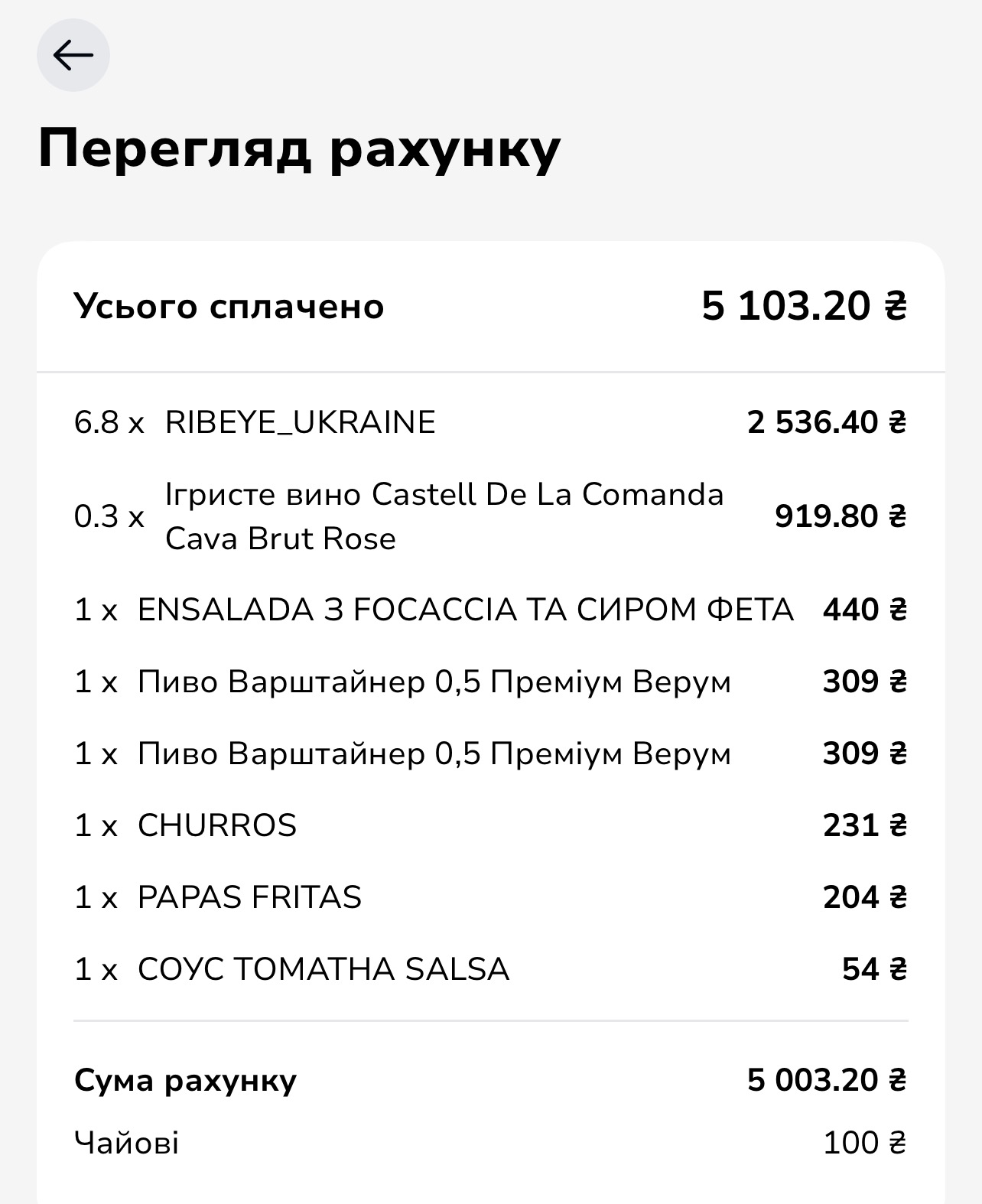Tap the CHURROS line item

(x=490, y=825)
